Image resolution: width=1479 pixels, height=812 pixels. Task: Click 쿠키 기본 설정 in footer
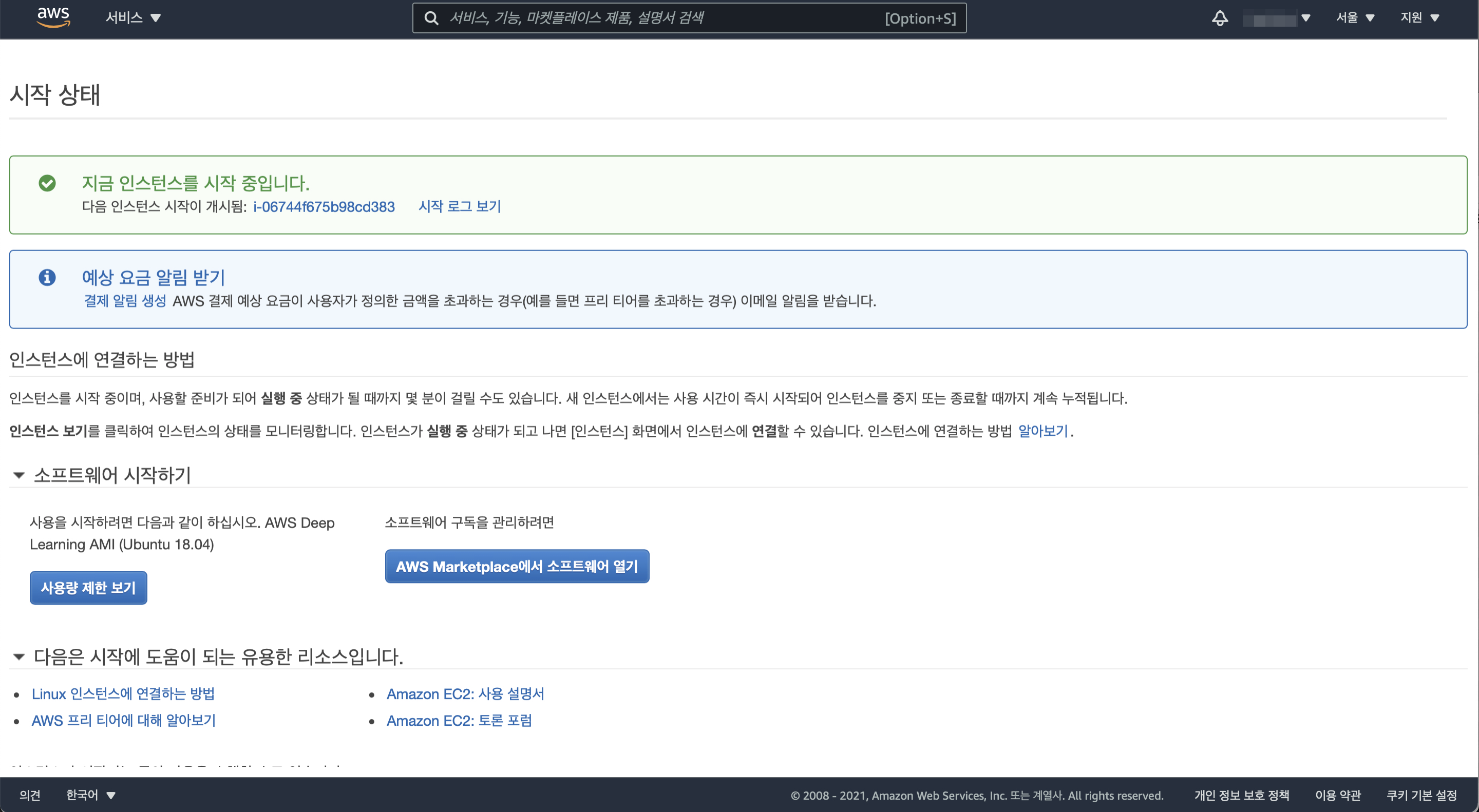click(x=1421, y=795)
